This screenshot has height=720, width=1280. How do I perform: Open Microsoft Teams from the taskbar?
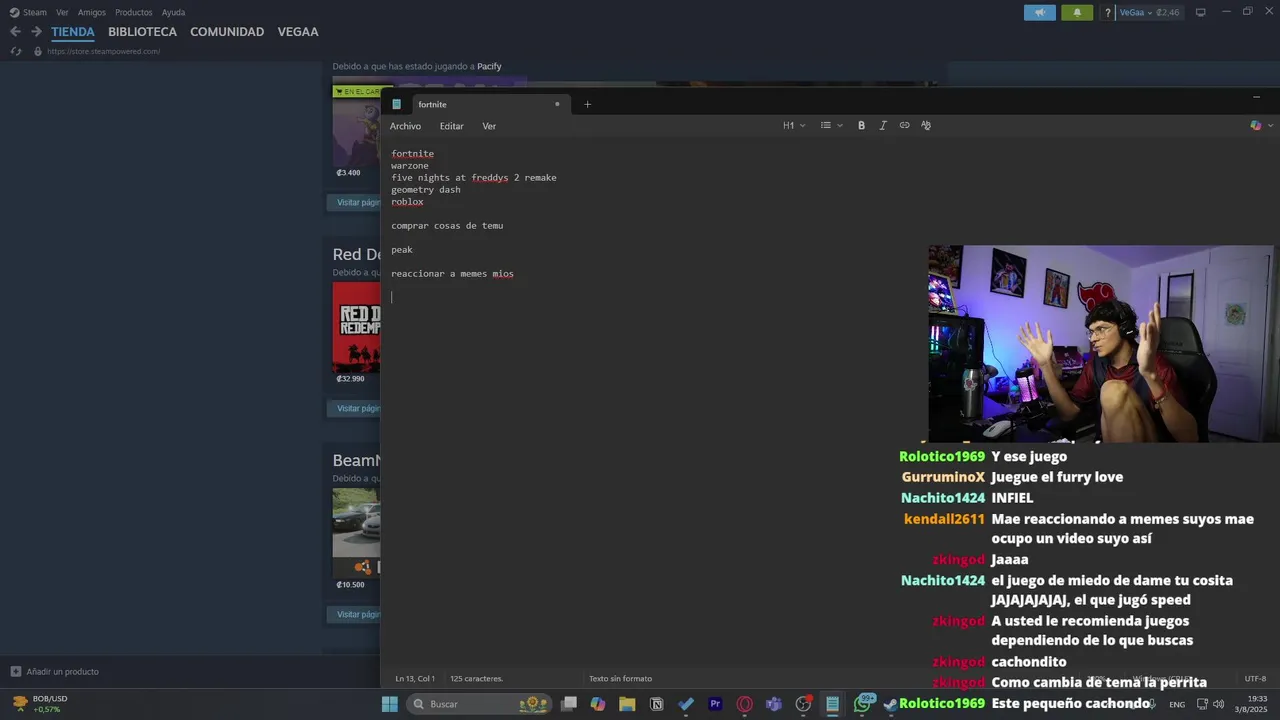(774, 704)
